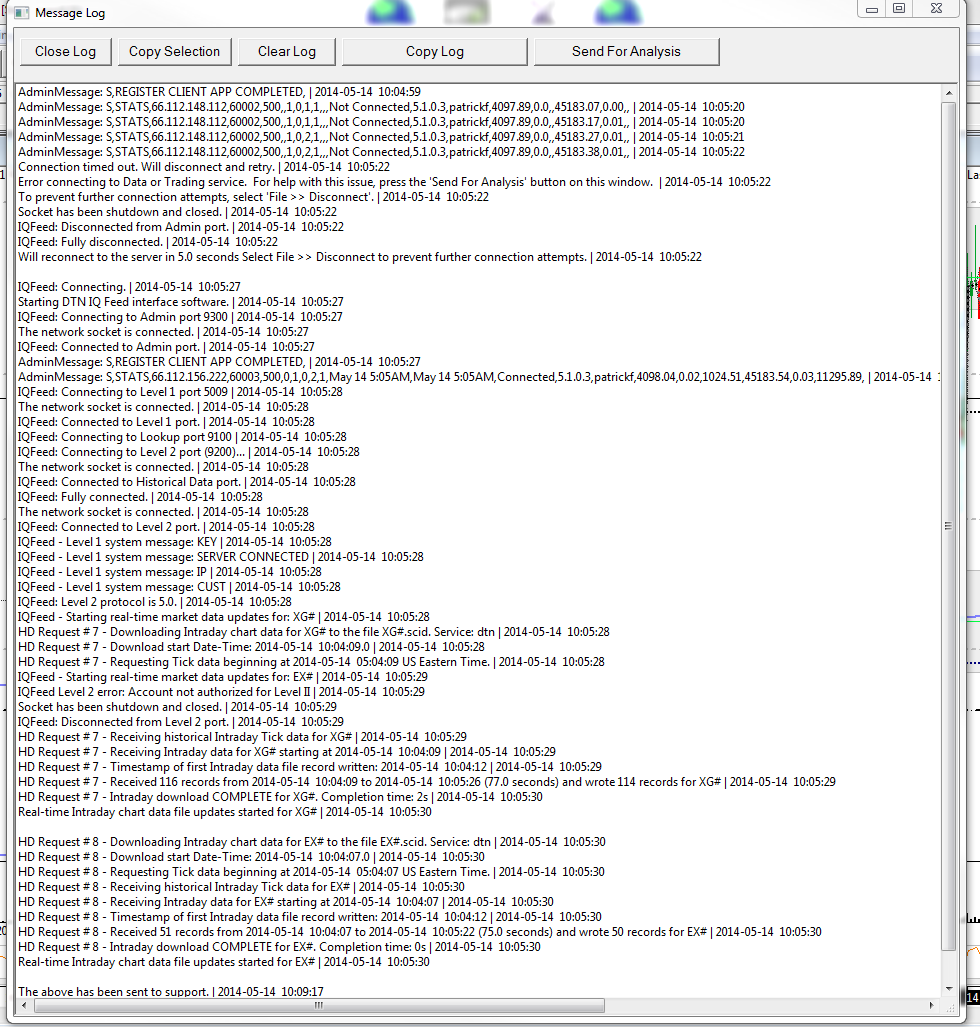
Task: Select line 'The above has been sent to support.'
Action: 171,992
